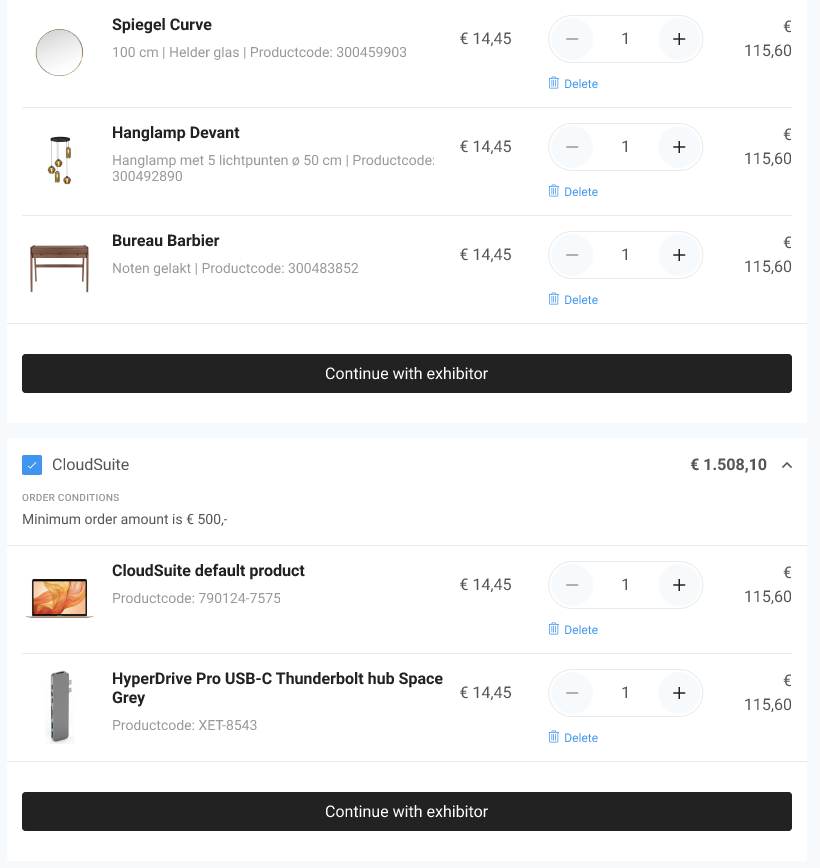Increase HyperDrive Pro hub quantity
Screen dimensions: 820x868
coord(679,693)
